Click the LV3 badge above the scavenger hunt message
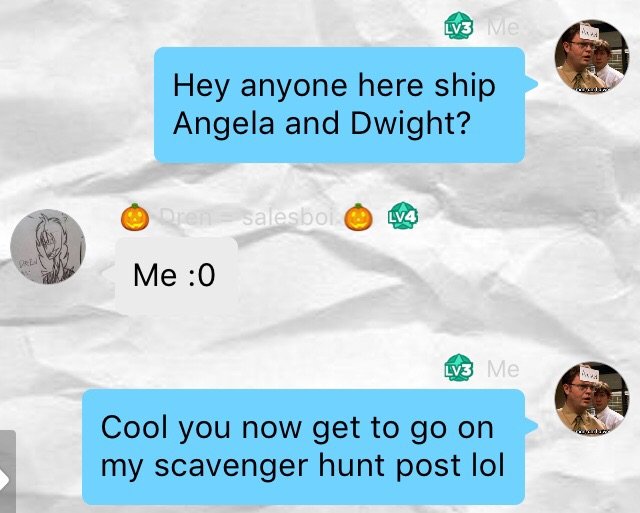This screenshot has height=513, width=640. click(x=459, y=368)
